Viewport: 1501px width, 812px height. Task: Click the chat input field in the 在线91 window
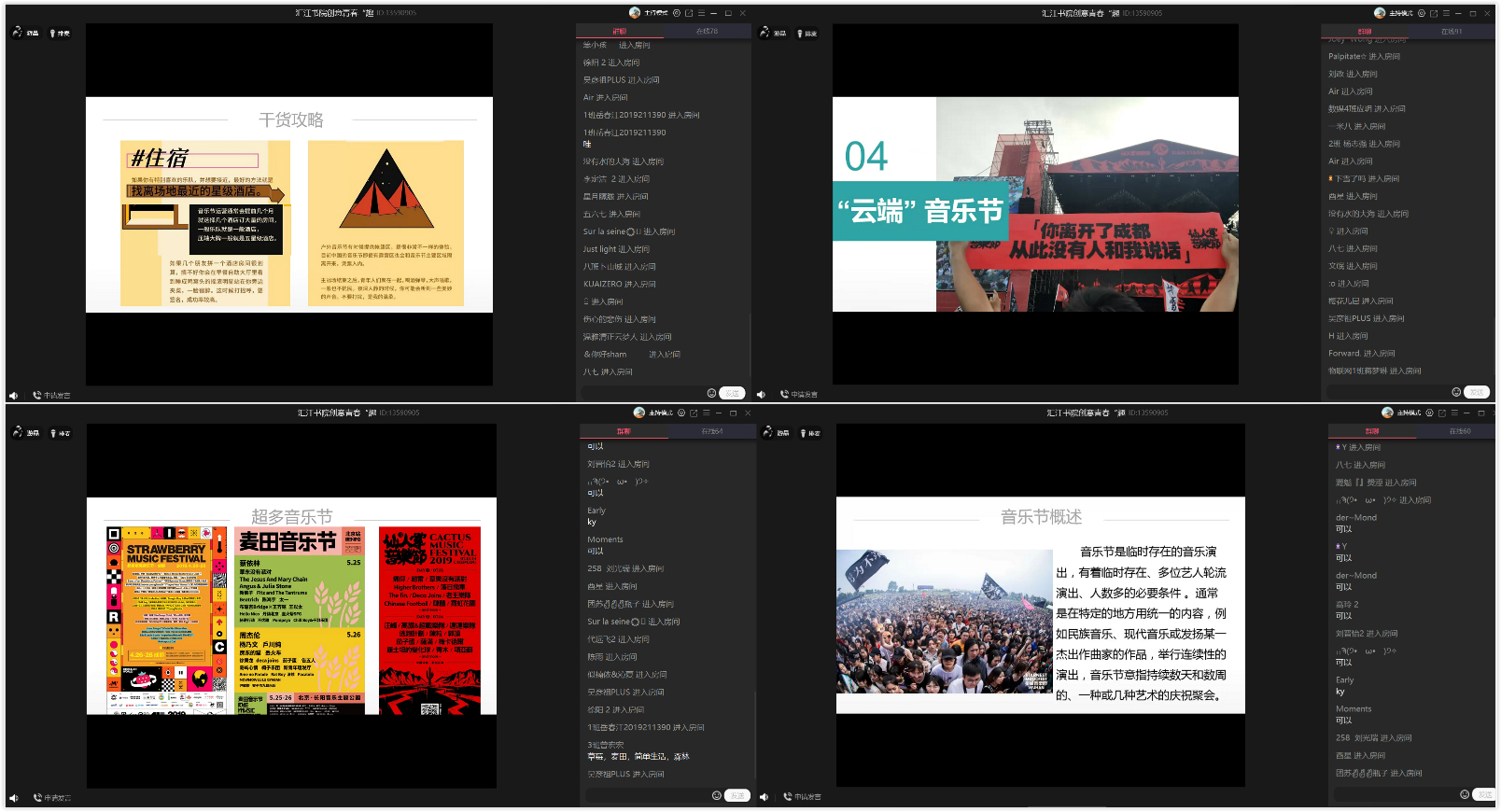coord(1386,392)
